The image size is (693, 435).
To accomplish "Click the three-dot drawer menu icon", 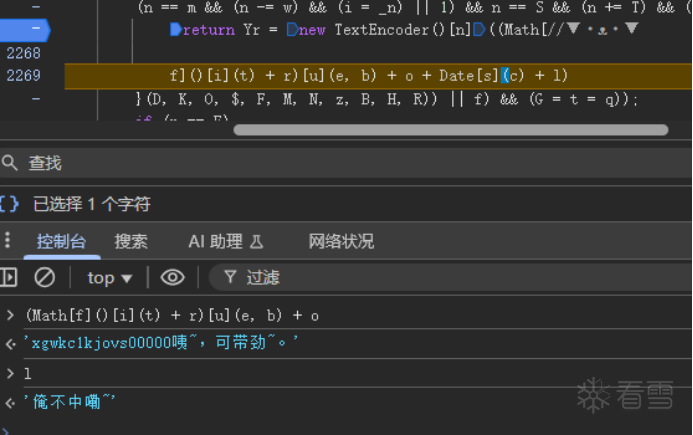I will point(9,241).
